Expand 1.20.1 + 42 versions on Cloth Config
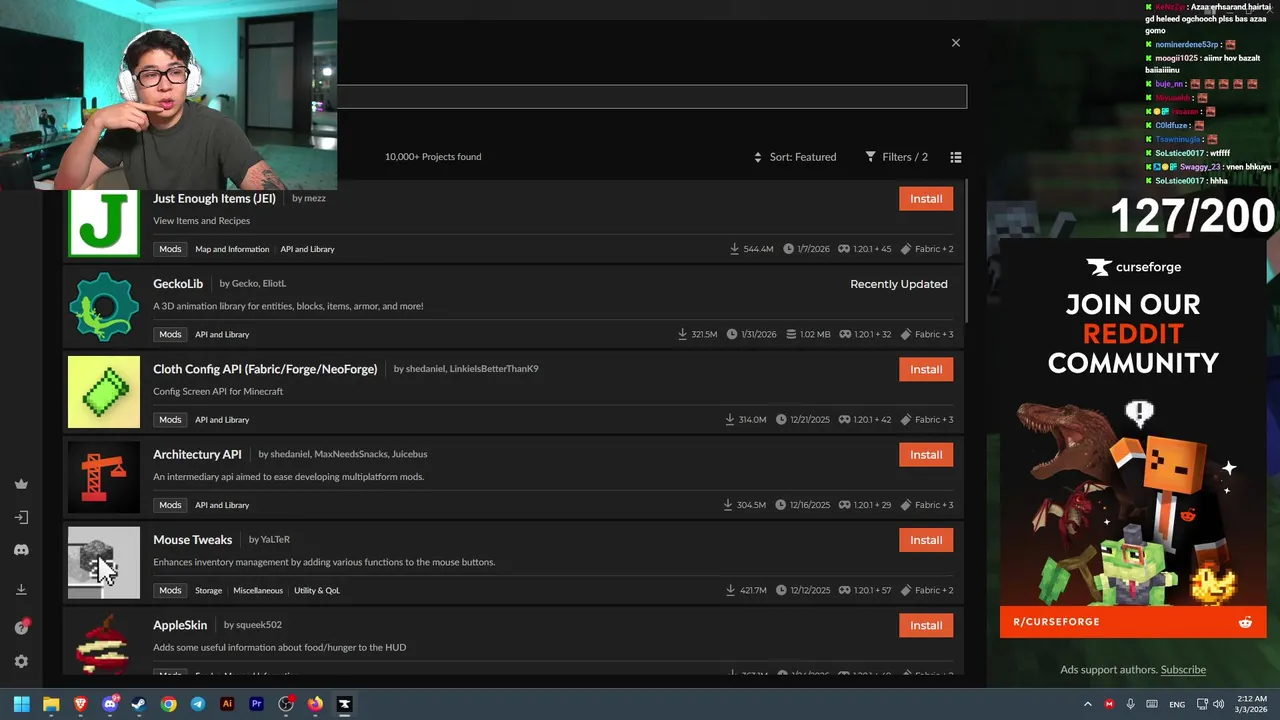The height and width of the screenshot is (720, 1280). [x=865, y=420]
